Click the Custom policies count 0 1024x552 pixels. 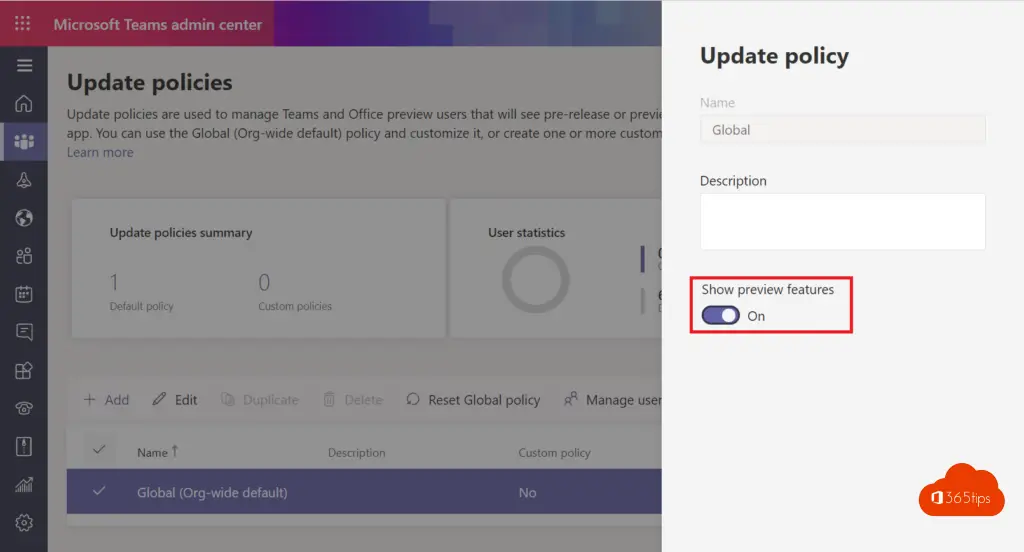(264, 282)
